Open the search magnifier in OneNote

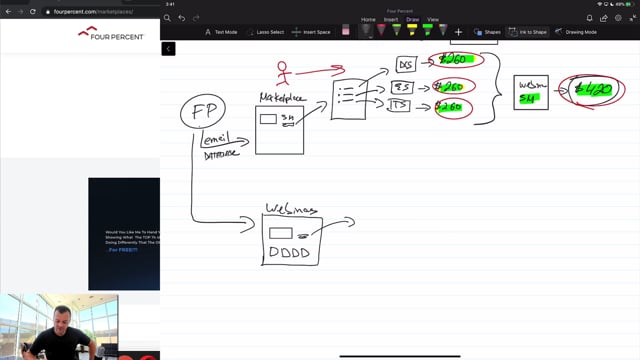point(167,18)
